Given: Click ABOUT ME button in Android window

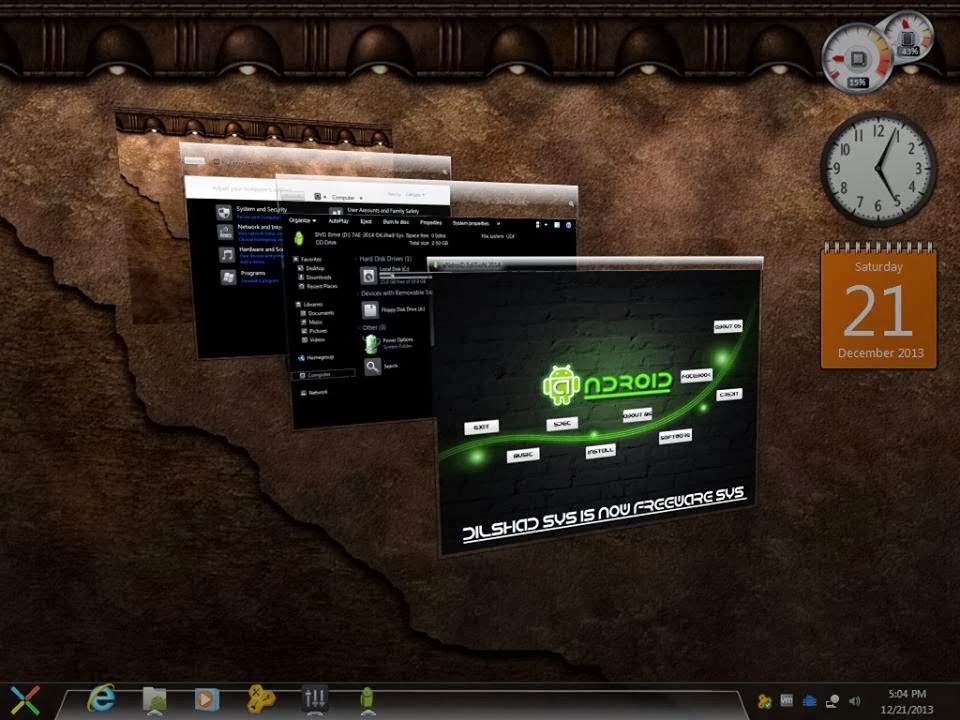Looking at the screenshot, I should pyautogui.click(x=637, y=414).
